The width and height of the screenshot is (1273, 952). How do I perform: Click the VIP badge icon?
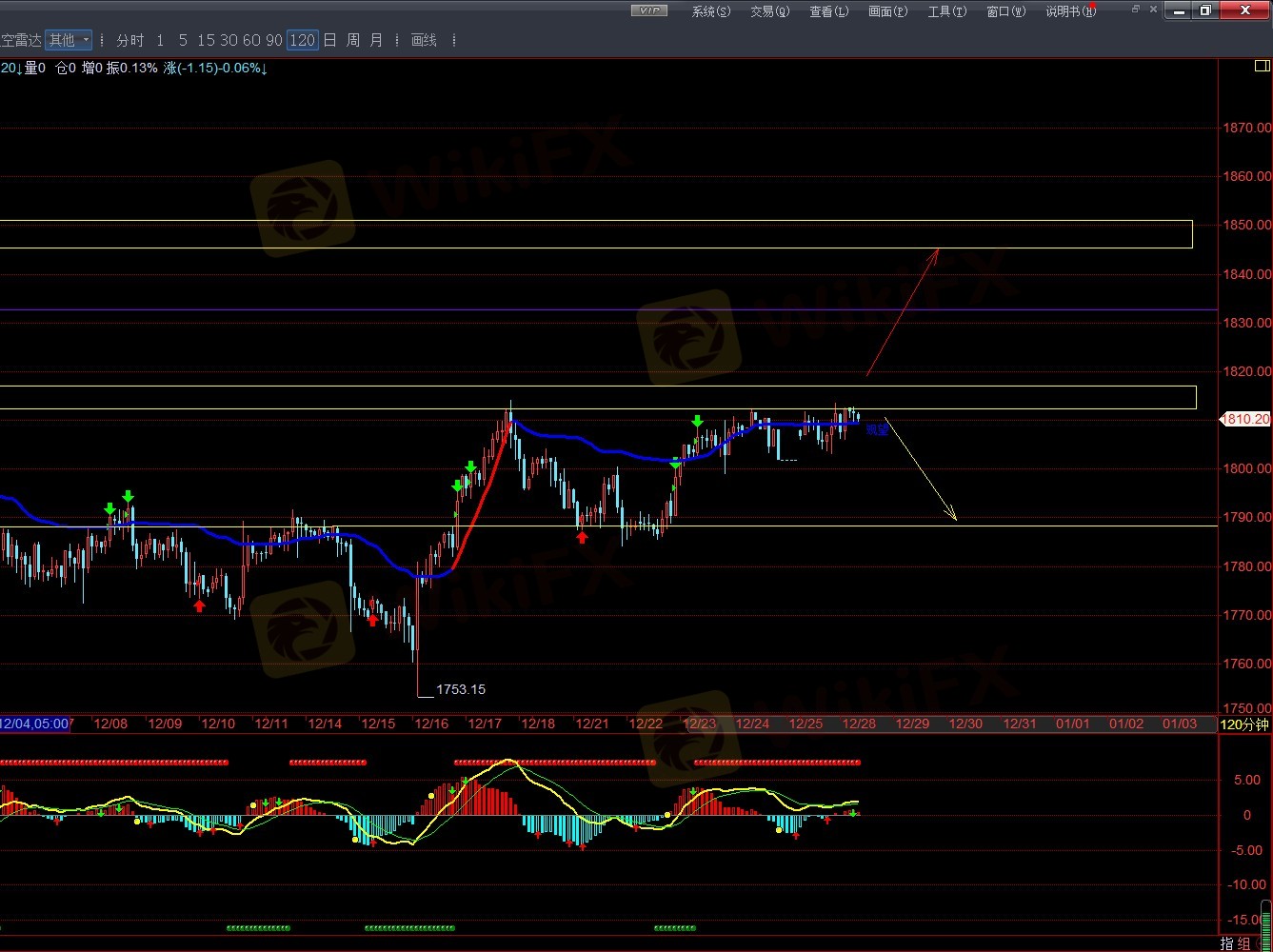[x=649, y=10]
